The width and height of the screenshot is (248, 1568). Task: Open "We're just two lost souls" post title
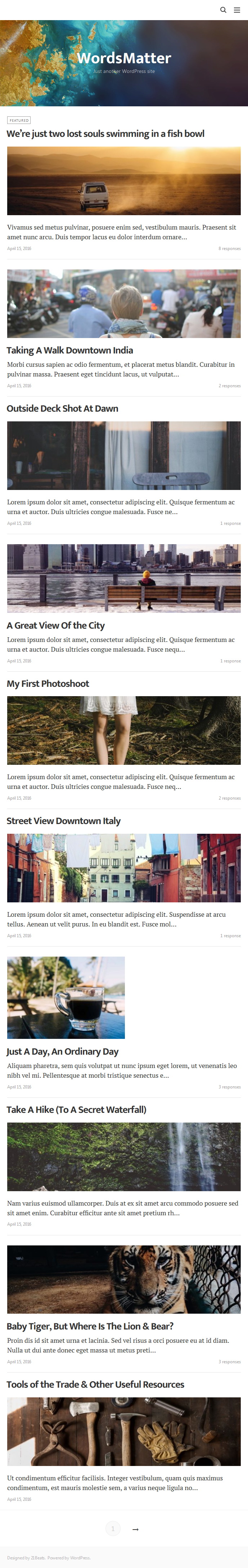point(105,134)
